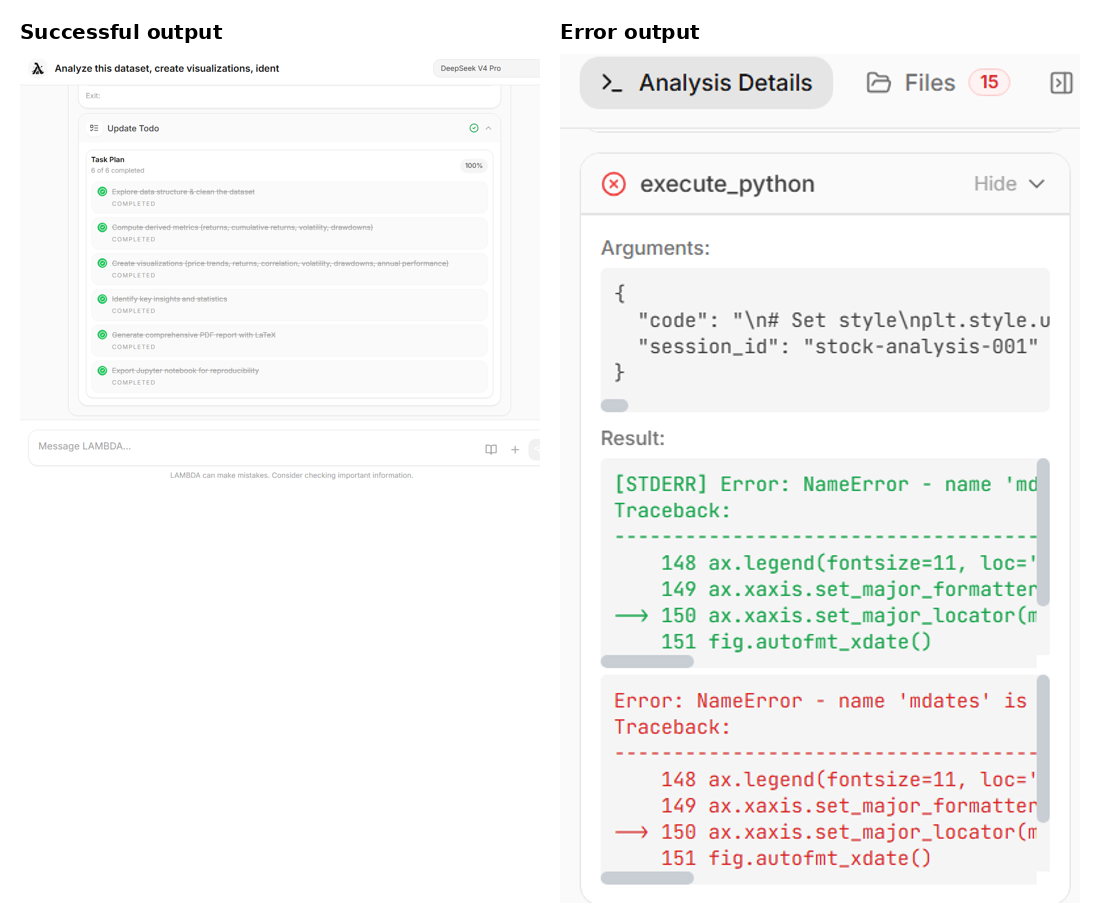Toggle the 'Export Jupyter notebook' task check
This screenshot has width=1100, height=923.
coord(102,370)
